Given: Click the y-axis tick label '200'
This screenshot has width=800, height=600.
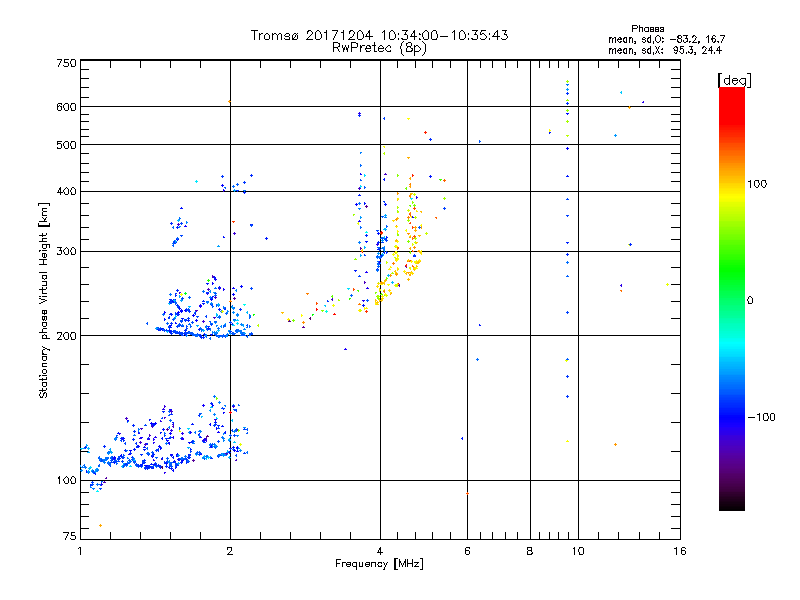Looking at the screenshot, I should coord(66,336).
